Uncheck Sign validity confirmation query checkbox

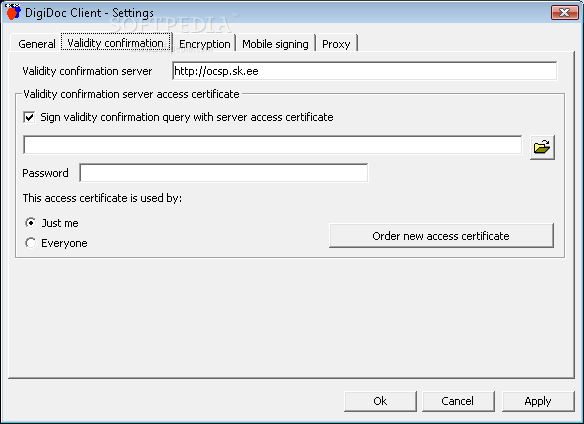[29, 117]
